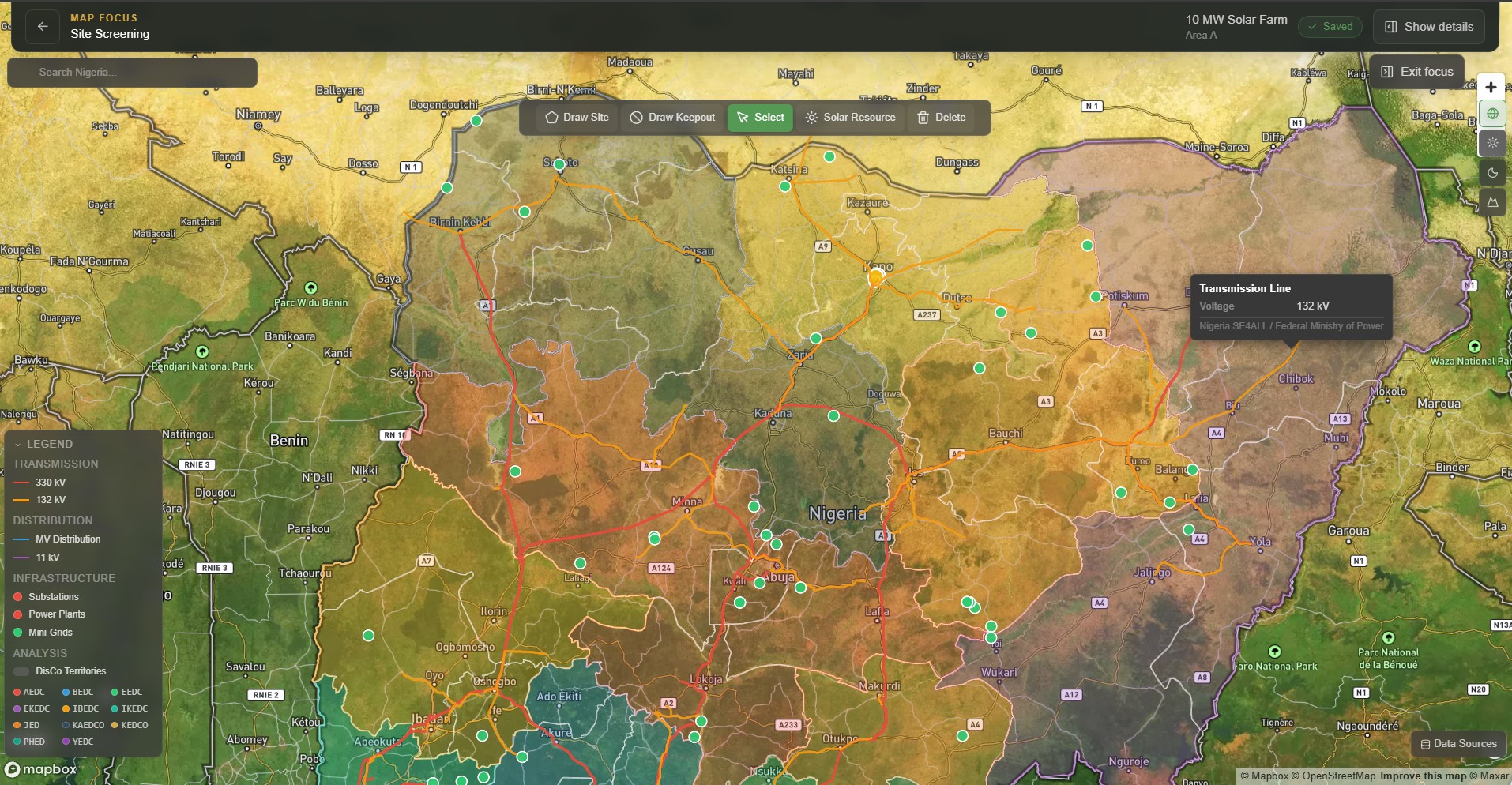Switch to dark map style moon icon
Screen dimensions: 1512x785
pos(1491,173)
